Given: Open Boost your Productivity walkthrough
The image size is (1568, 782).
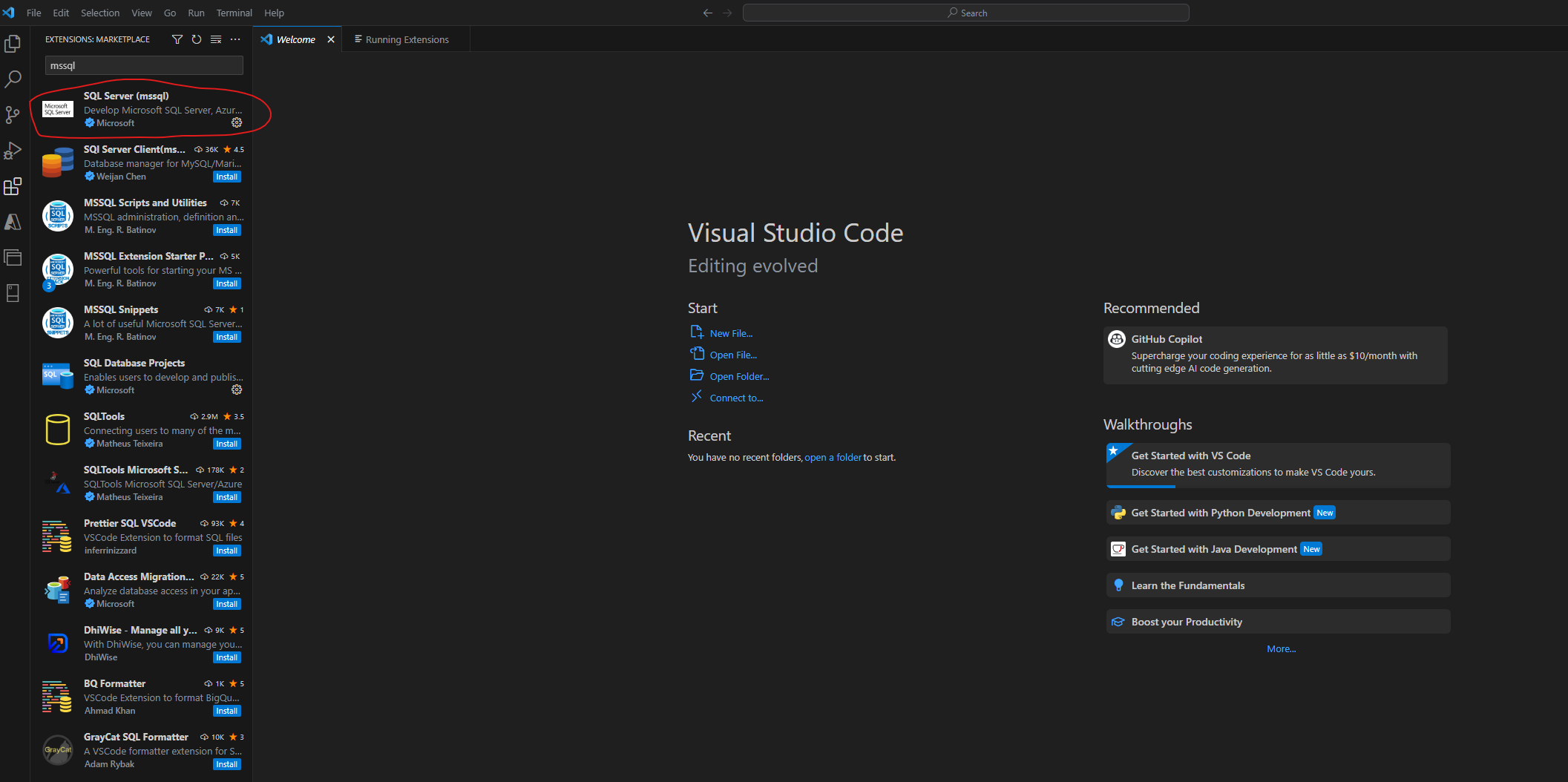Looking at the screenshot, I should [1278, 621].
